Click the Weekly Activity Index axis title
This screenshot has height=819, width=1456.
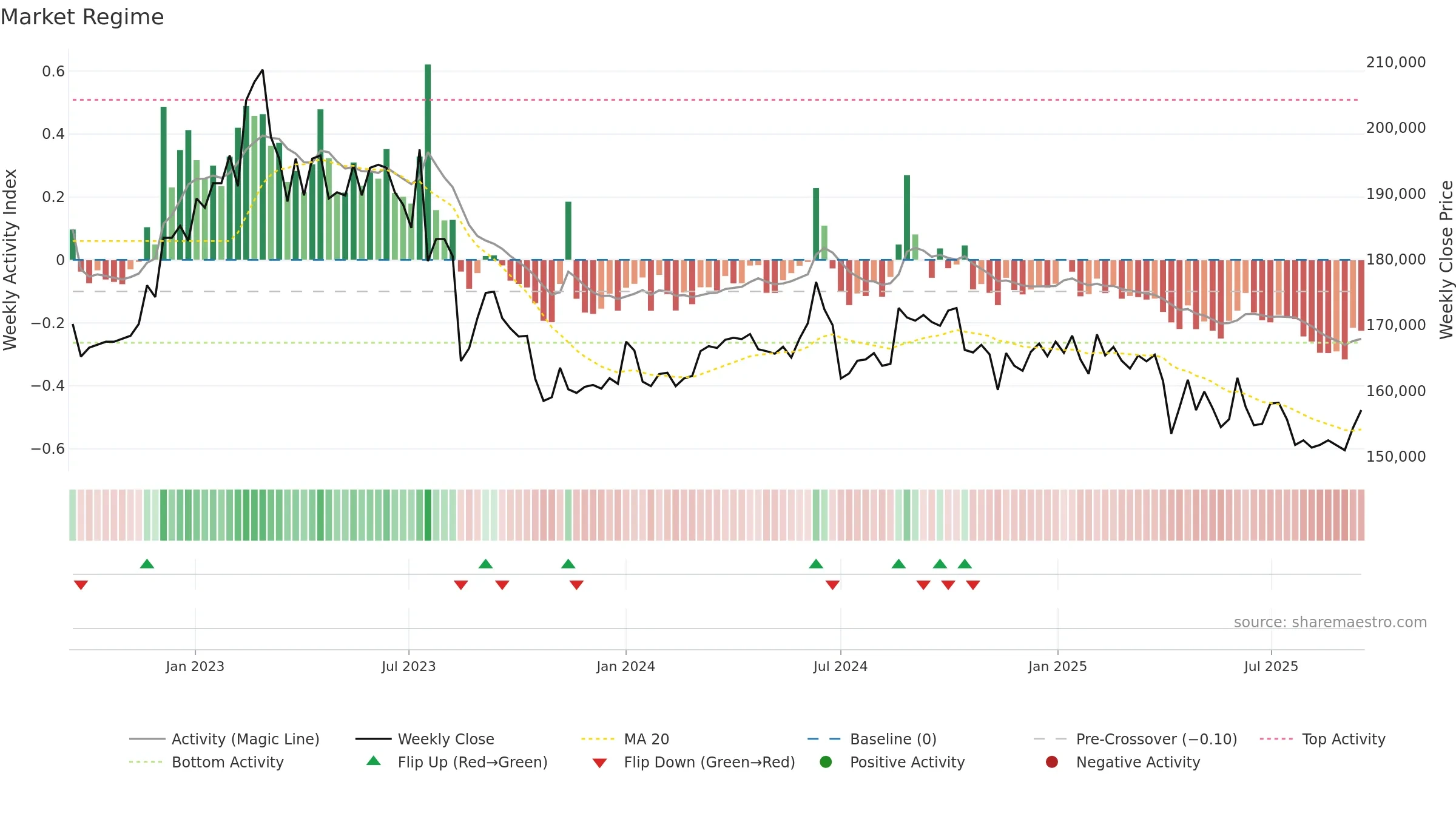coord(10,260)
